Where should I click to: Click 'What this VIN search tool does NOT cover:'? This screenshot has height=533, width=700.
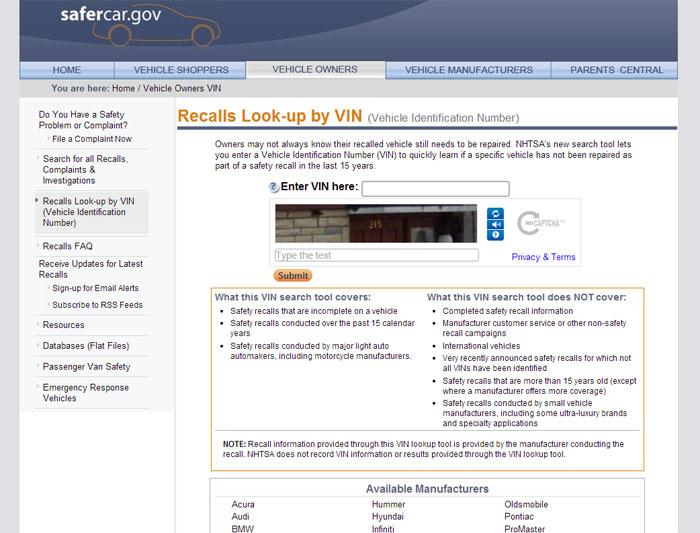coord(526,297)
